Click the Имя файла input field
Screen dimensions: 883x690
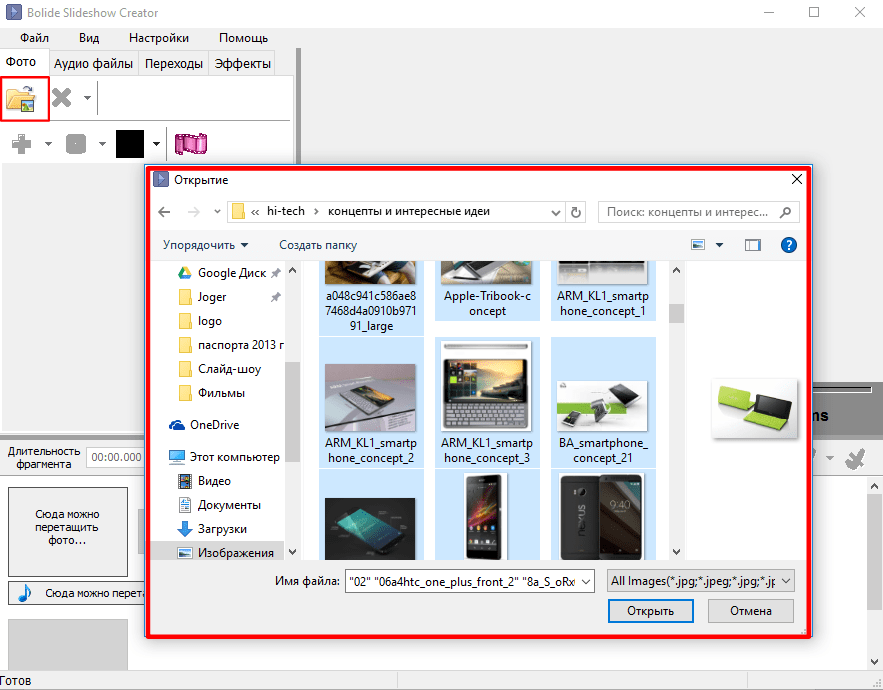[x=462, y=581]
